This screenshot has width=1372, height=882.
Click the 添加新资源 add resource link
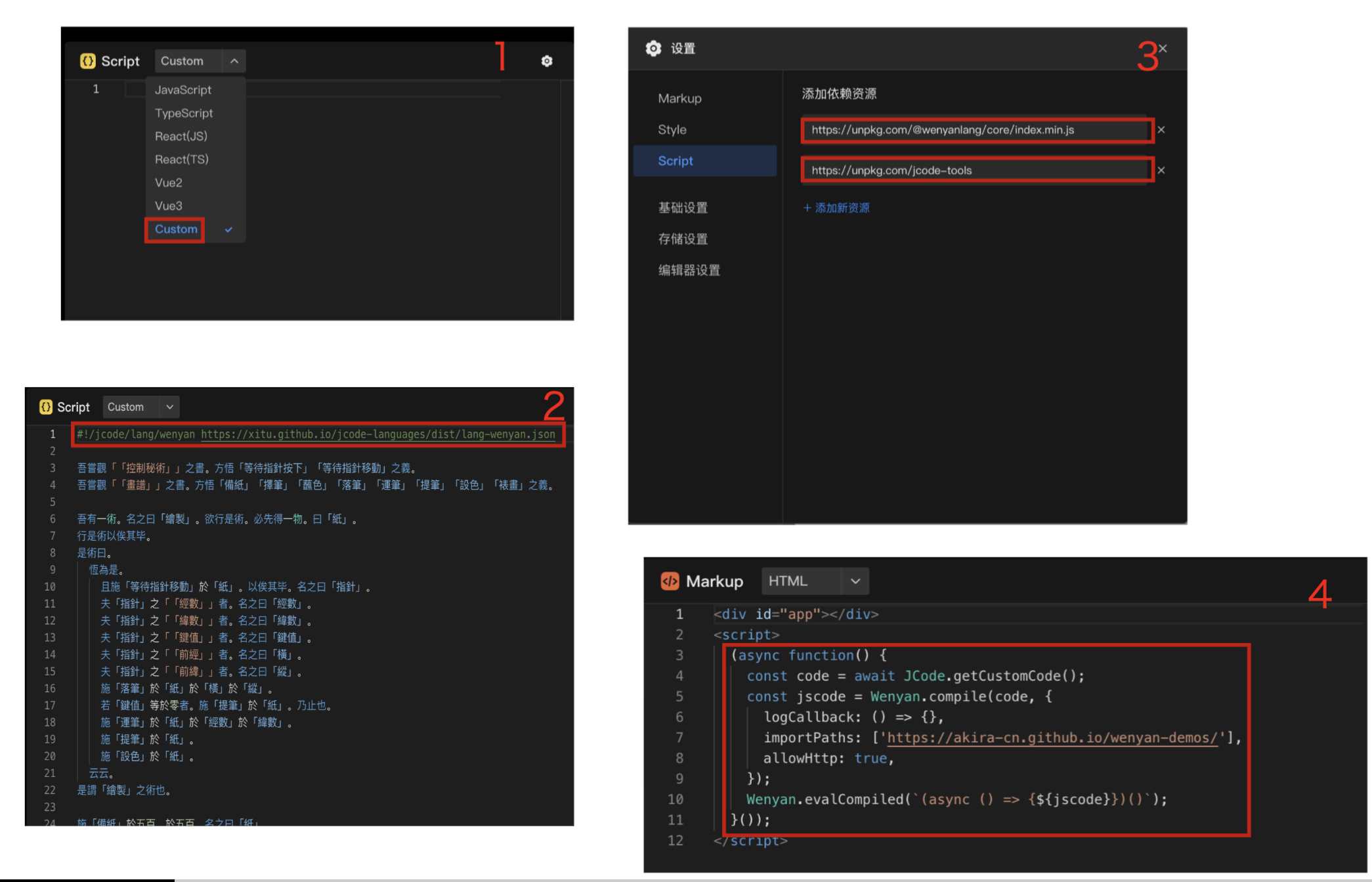[x=836, y=208]
